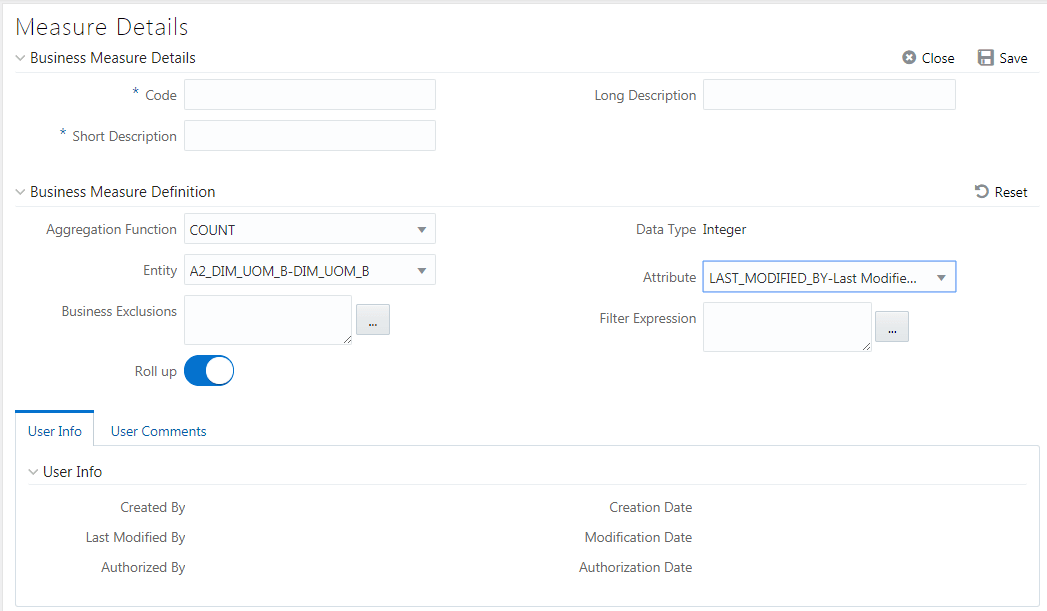Open the Attribute LAST_MODIFIED_BY dropdown

click(x=829, y=276)
